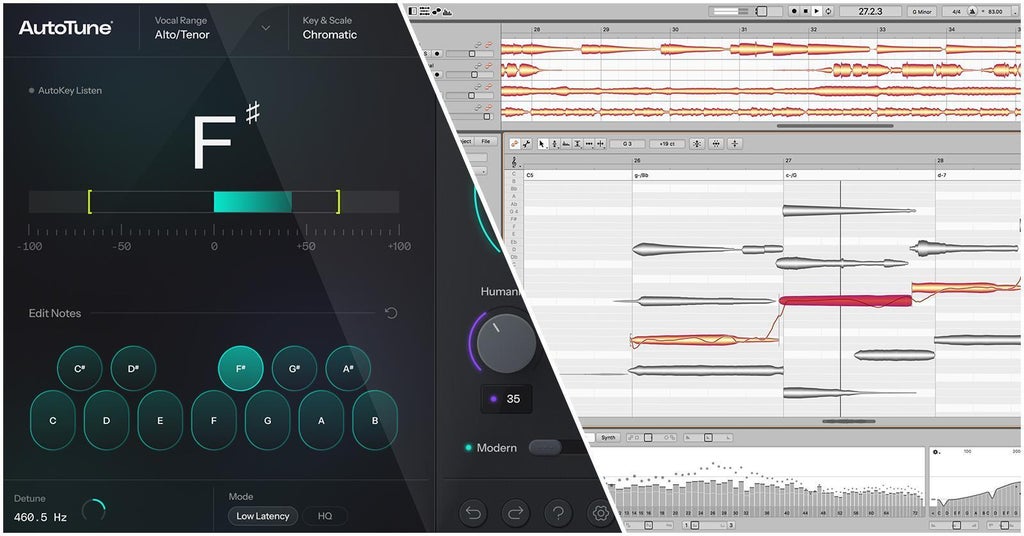Open Melodyne quantize time macro
This screenshot has width=1024, height=536.
tap(716, 144)
